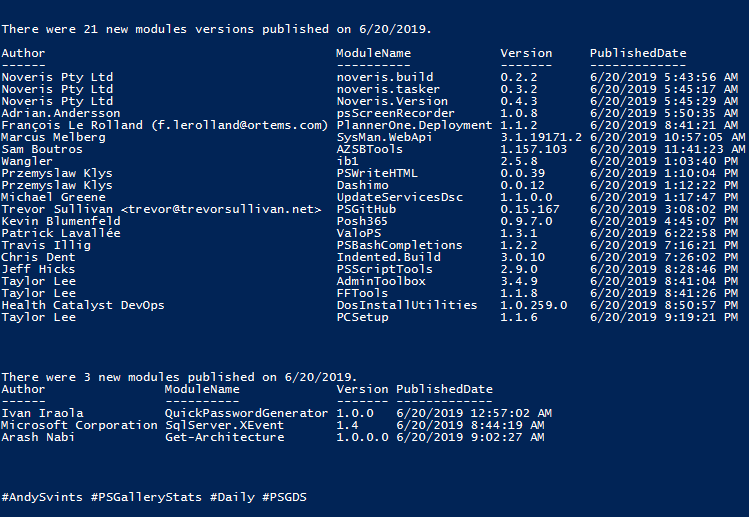Click the UpdateServicesDsc module name
This screenshot has width=749, height=517.
pyautogui.click(x=400, y=197)
